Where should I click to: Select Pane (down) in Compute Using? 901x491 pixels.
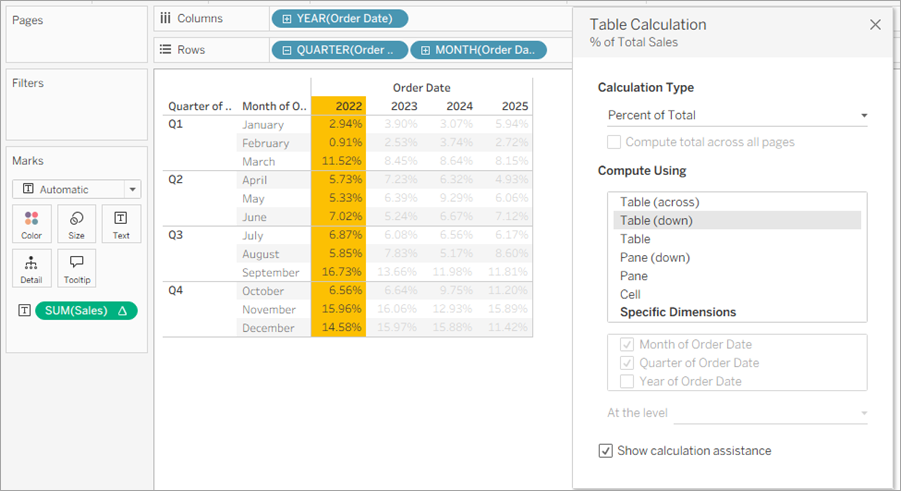point(654,258)
